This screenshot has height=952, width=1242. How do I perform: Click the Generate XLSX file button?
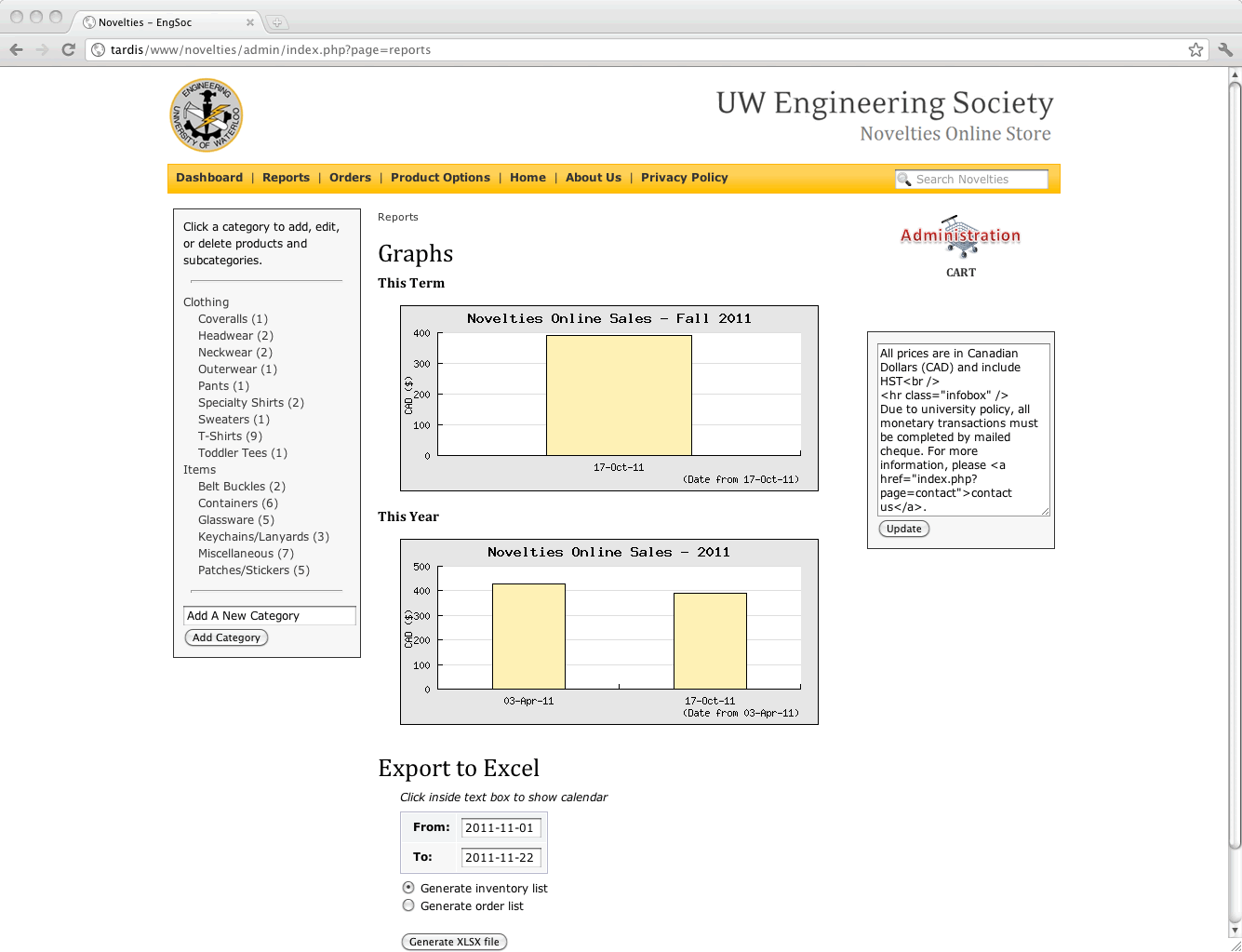click(454, 942)
